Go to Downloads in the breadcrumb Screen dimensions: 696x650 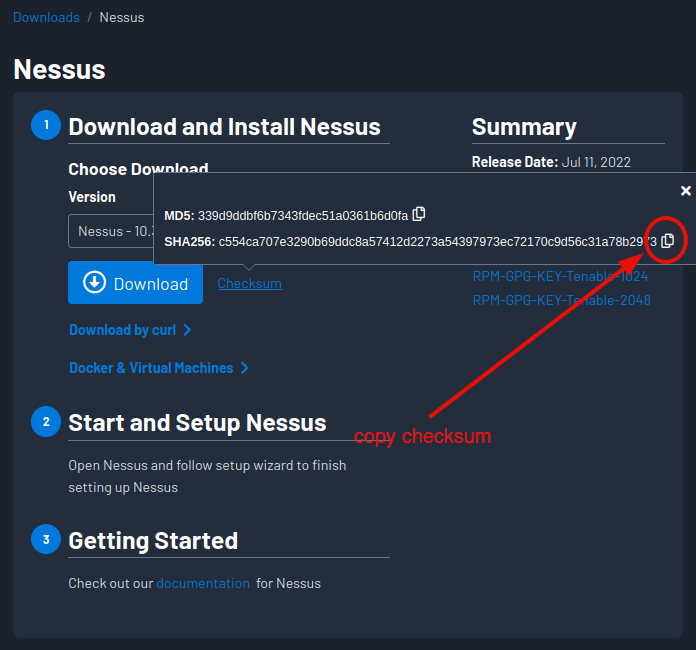[46, 18]
